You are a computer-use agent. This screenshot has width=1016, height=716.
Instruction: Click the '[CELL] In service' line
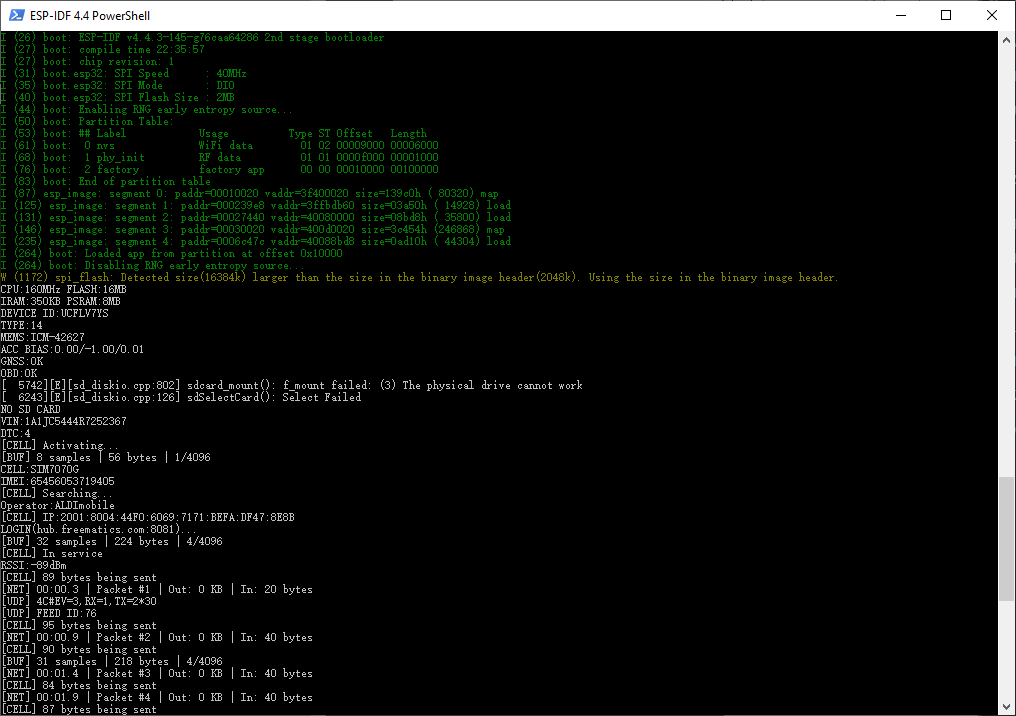click(x=52, y=553)
